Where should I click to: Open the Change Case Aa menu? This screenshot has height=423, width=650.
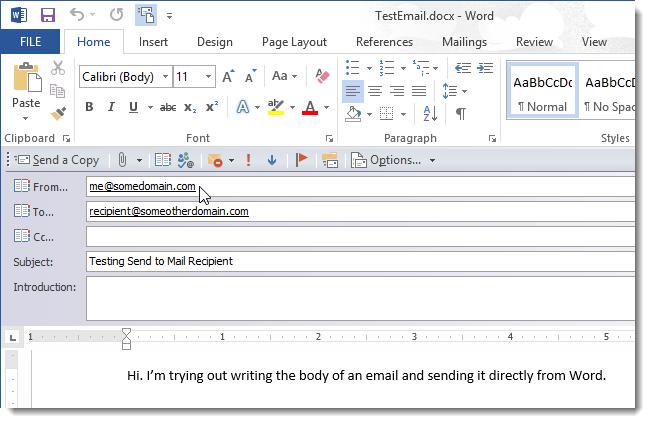tap(284, 76)
